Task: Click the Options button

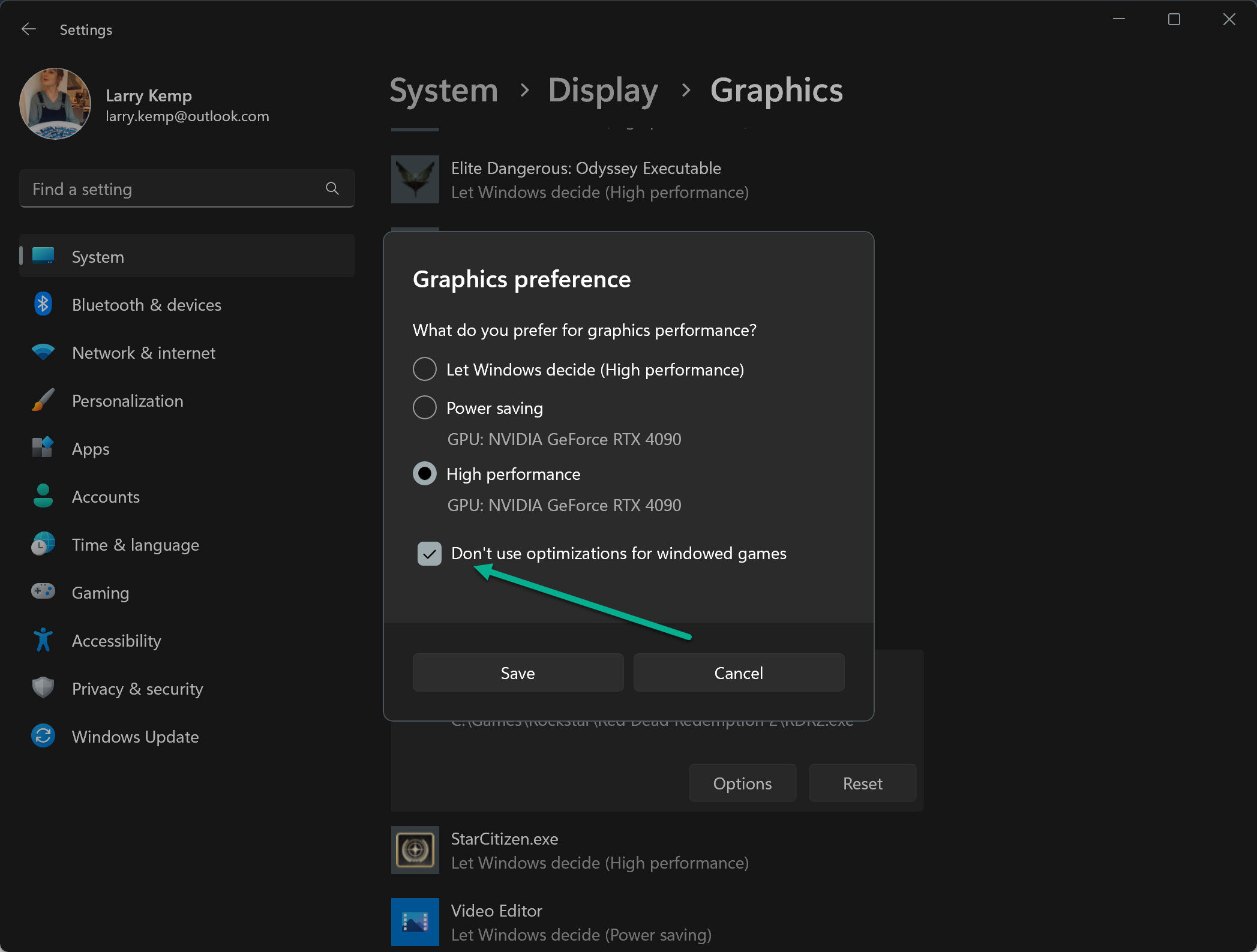Action: [742, 783]
